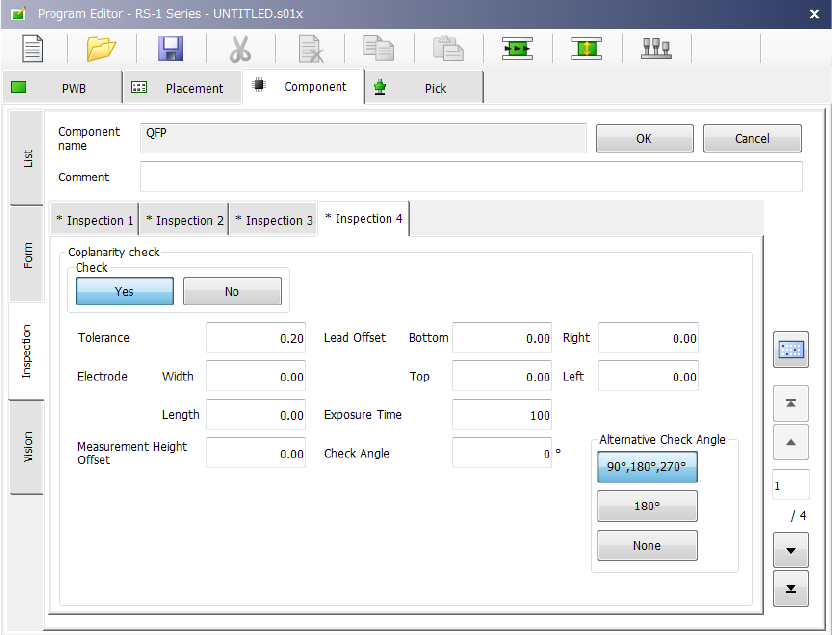Jump to first record arrow button
The image size is (832, 635).
pyautogui.click(x=791, y=403)
